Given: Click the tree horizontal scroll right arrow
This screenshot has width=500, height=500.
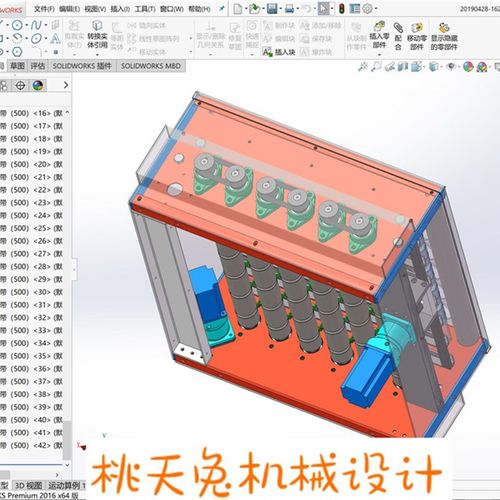Looking at the screenshot, I should (57, 474).
